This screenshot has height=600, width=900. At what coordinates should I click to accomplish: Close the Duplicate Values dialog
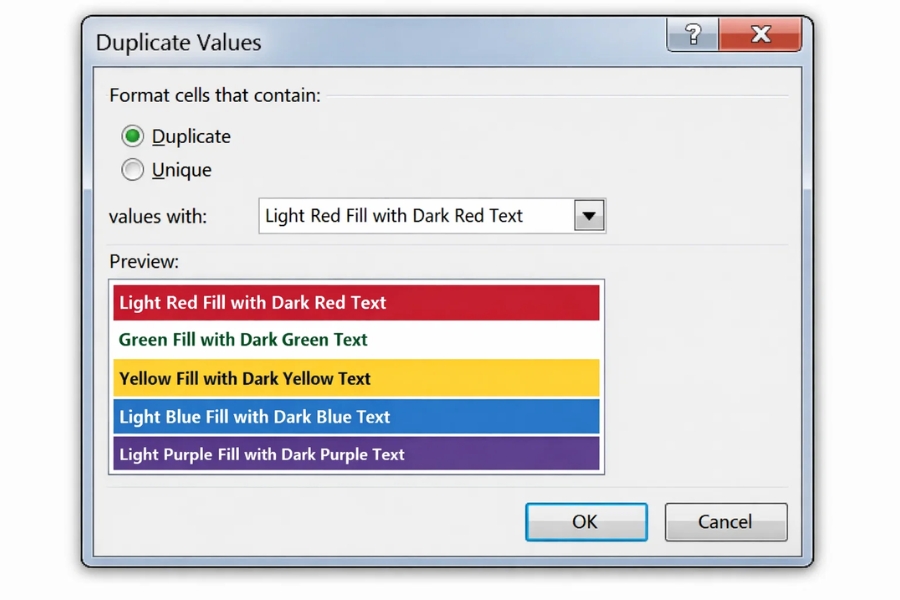(761, 33)
